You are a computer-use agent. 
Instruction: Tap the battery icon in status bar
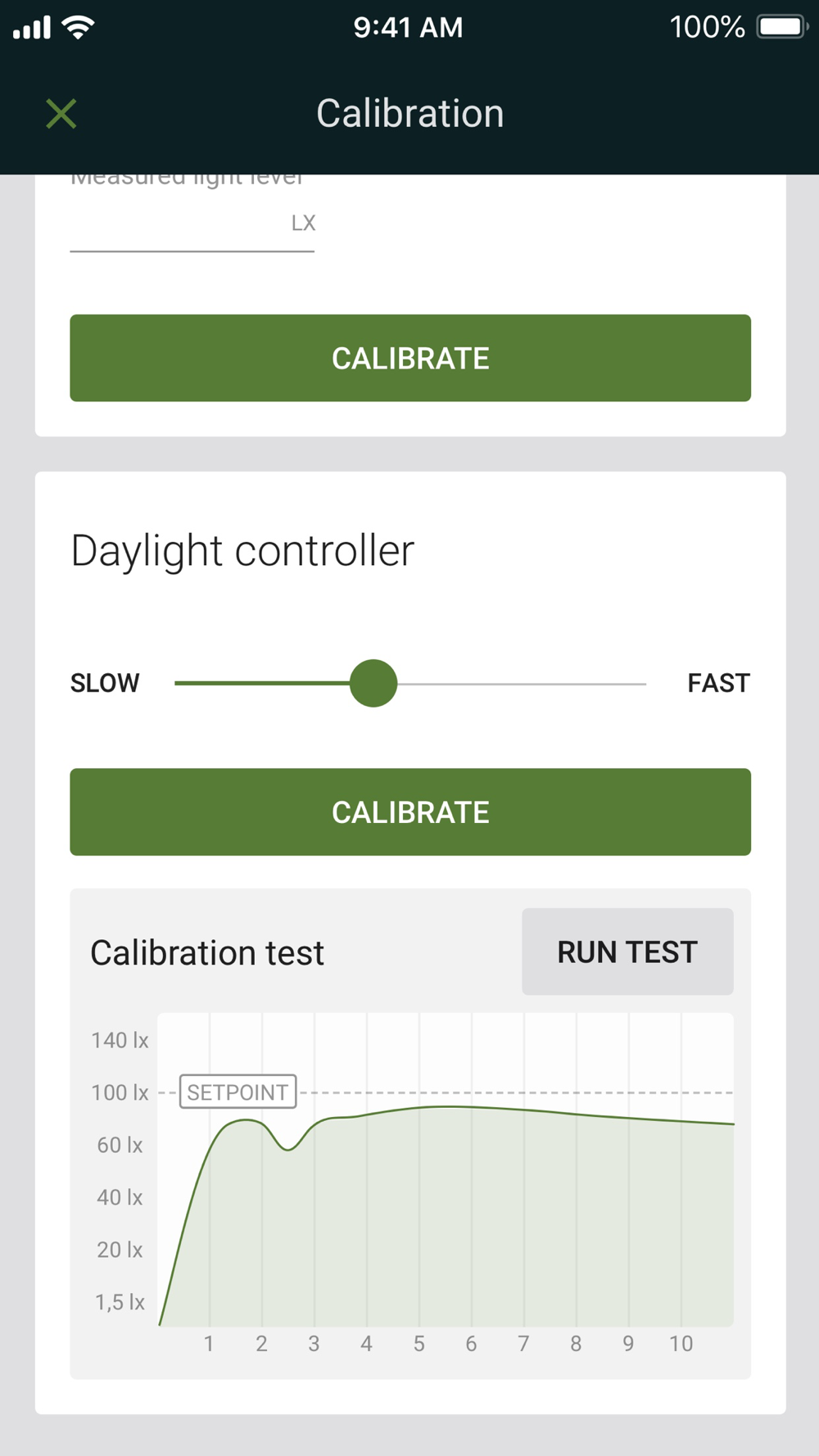tap(781, 27)
